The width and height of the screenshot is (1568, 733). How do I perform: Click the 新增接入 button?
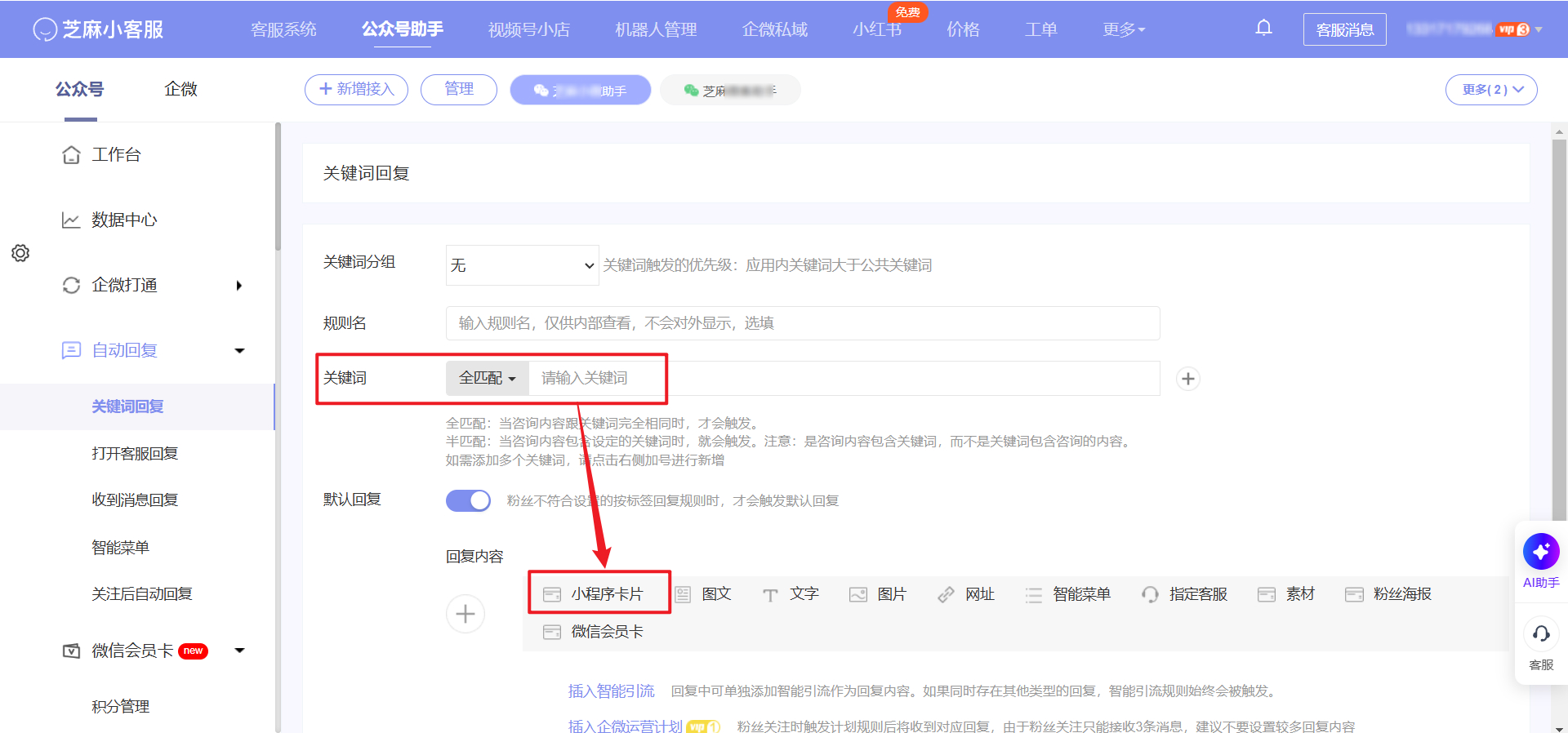356,90
